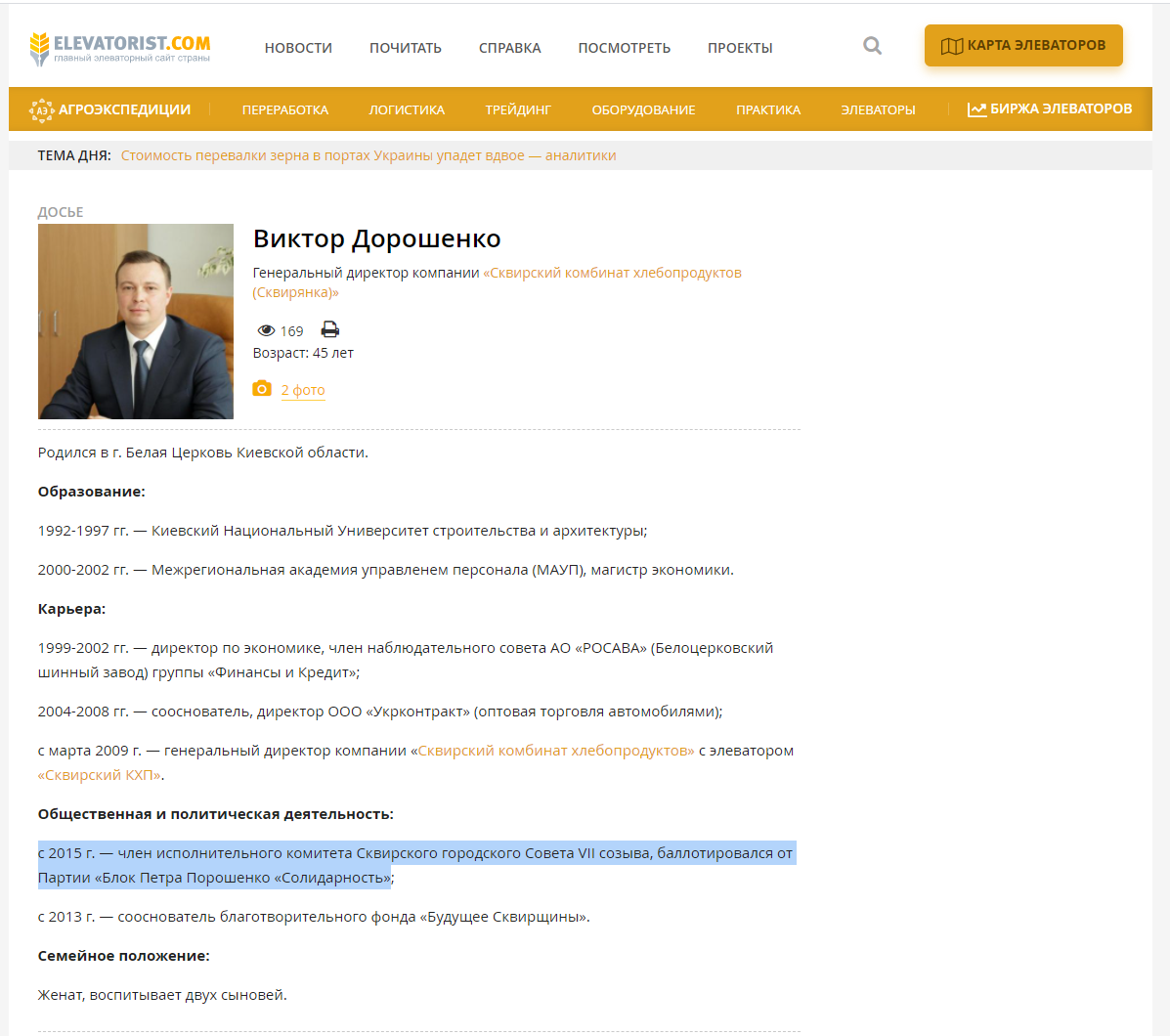Click the 1999-2002 РОСАВА career line
Image resolution: width=1170 pixels, height=1036 pixels.
tap(406, 660)
